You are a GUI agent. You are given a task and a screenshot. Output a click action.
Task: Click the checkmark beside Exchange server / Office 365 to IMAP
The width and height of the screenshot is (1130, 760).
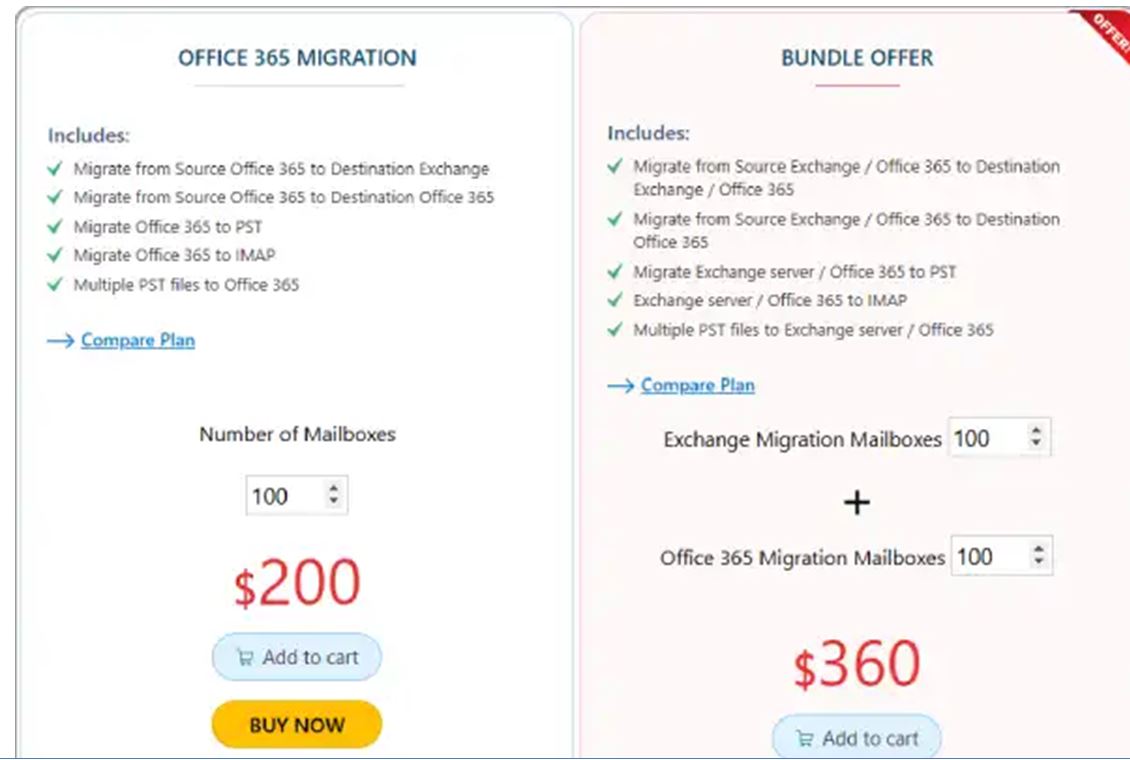point(615,300)
